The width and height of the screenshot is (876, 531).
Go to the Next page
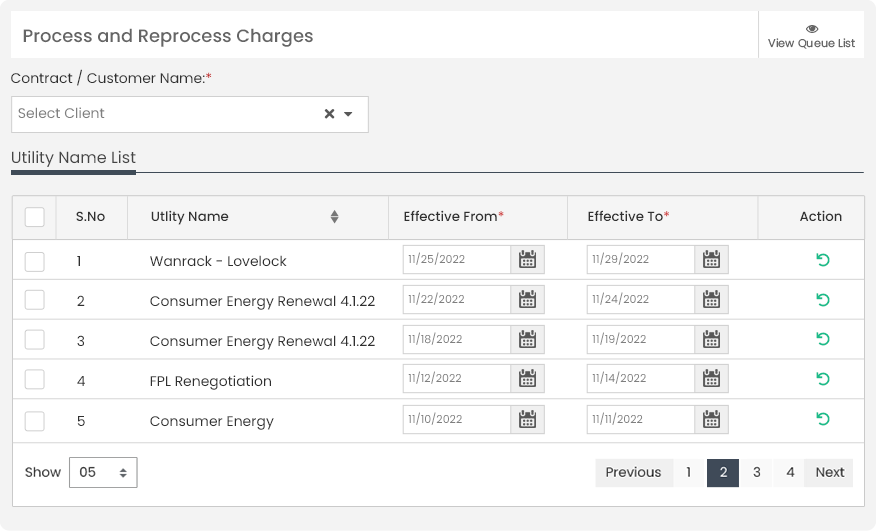[x=829, y=473]
